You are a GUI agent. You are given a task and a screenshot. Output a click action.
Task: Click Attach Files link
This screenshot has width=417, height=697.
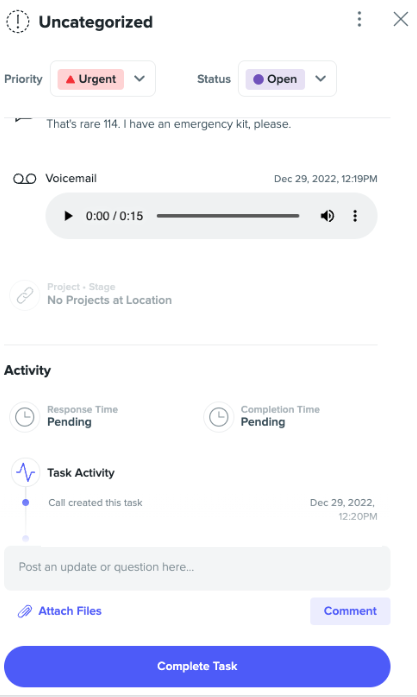point(60,611)
